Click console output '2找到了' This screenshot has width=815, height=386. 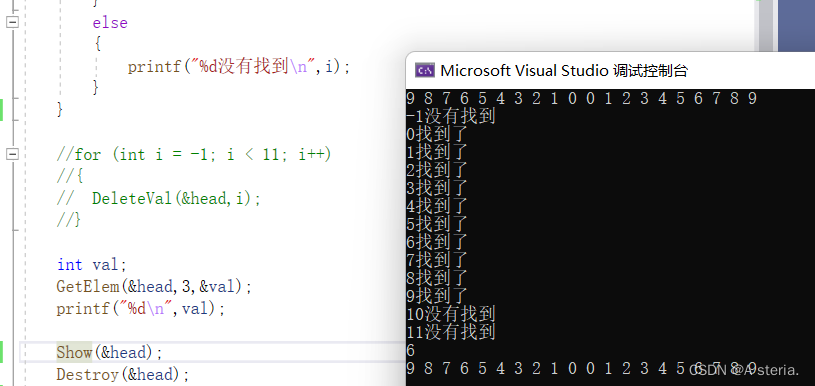(x=437, y=169)
